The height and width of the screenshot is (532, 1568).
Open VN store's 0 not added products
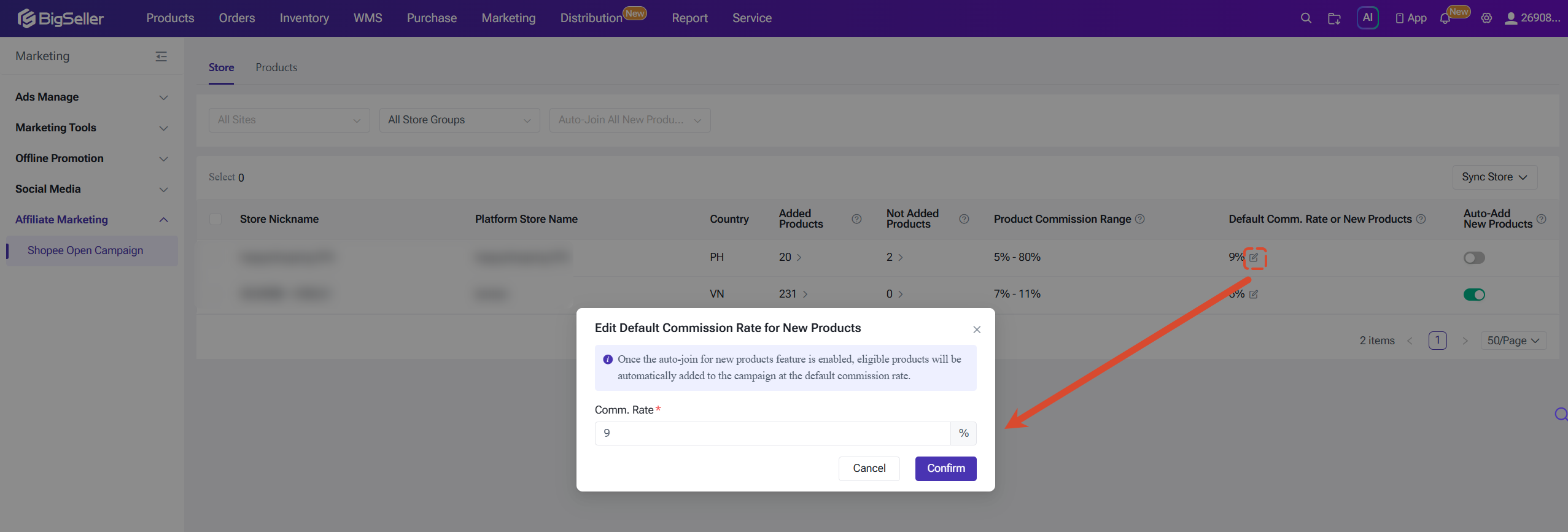(895, 295)
